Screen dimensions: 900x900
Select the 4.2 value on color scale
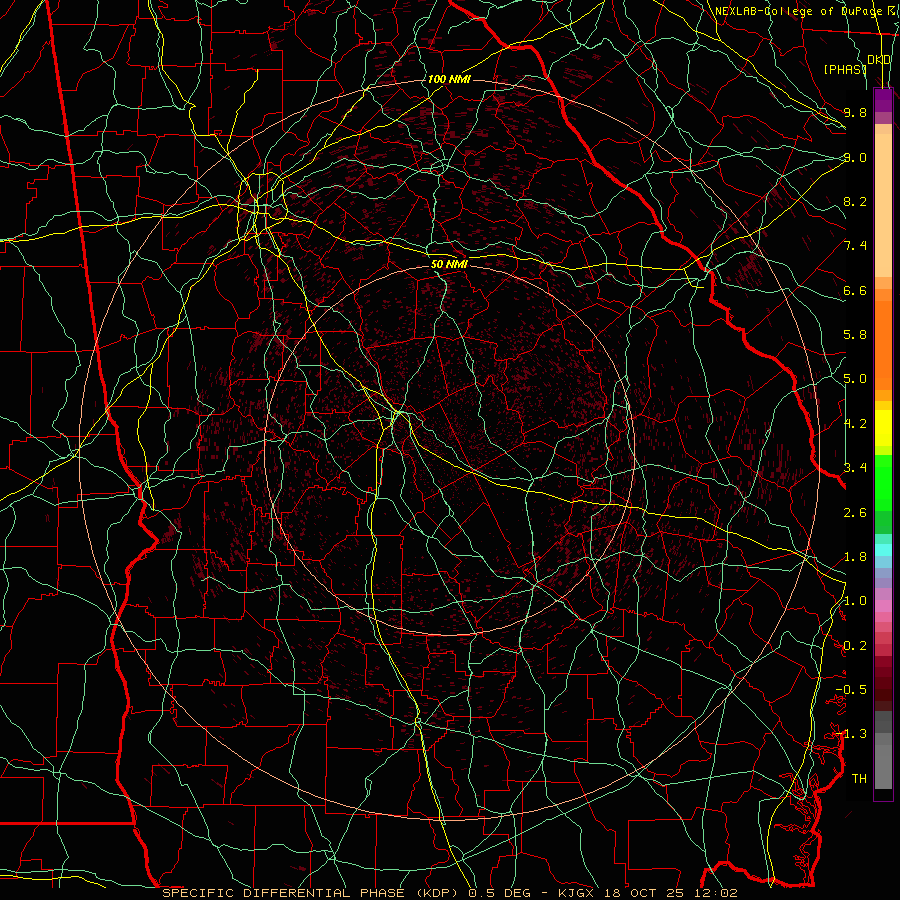855,424
